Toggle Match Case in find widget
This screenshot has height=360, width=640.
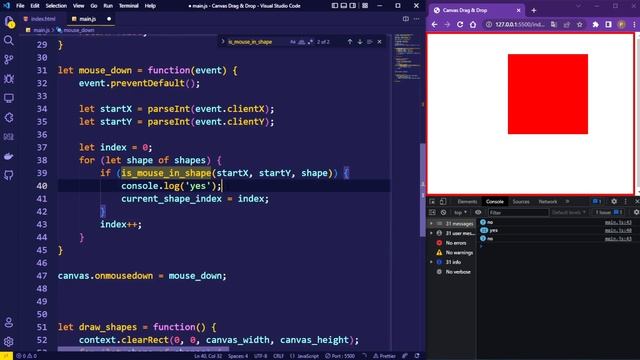[293, 42]
